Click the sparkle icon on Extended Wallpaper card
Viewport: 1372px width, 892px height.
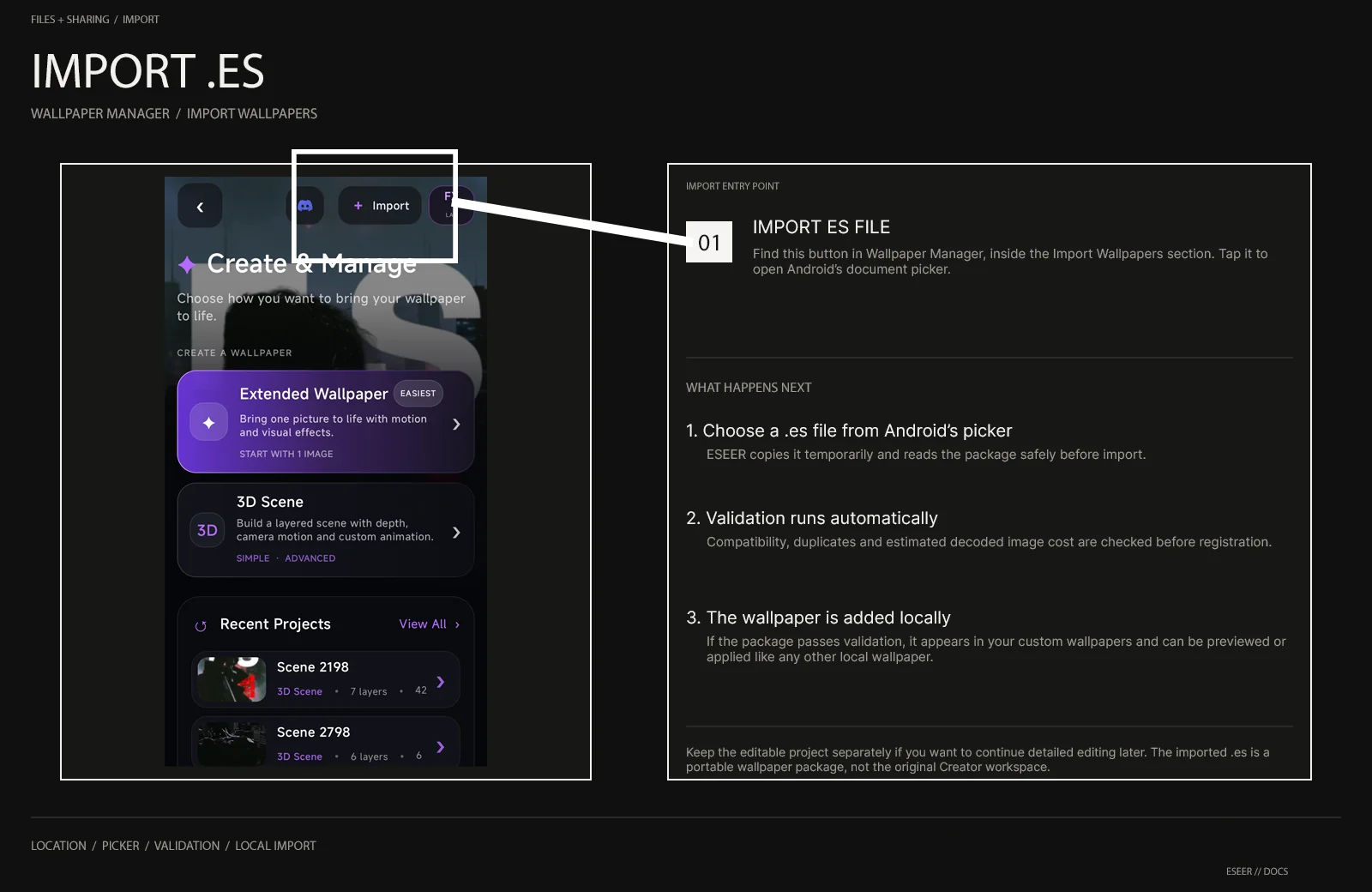[208, 423]
